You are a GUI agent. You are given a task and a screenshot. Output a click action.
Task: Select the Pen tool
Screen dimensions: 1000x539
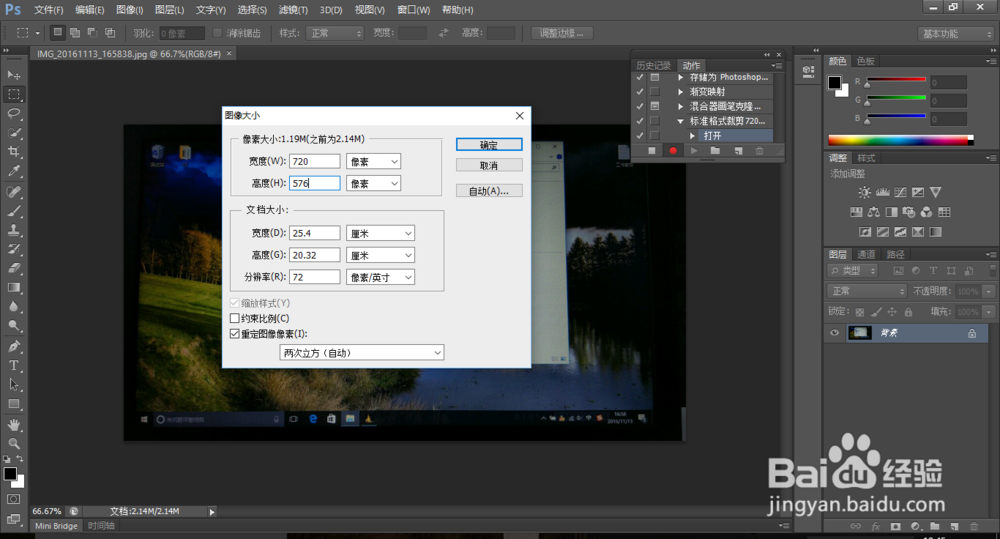(13, 346)
